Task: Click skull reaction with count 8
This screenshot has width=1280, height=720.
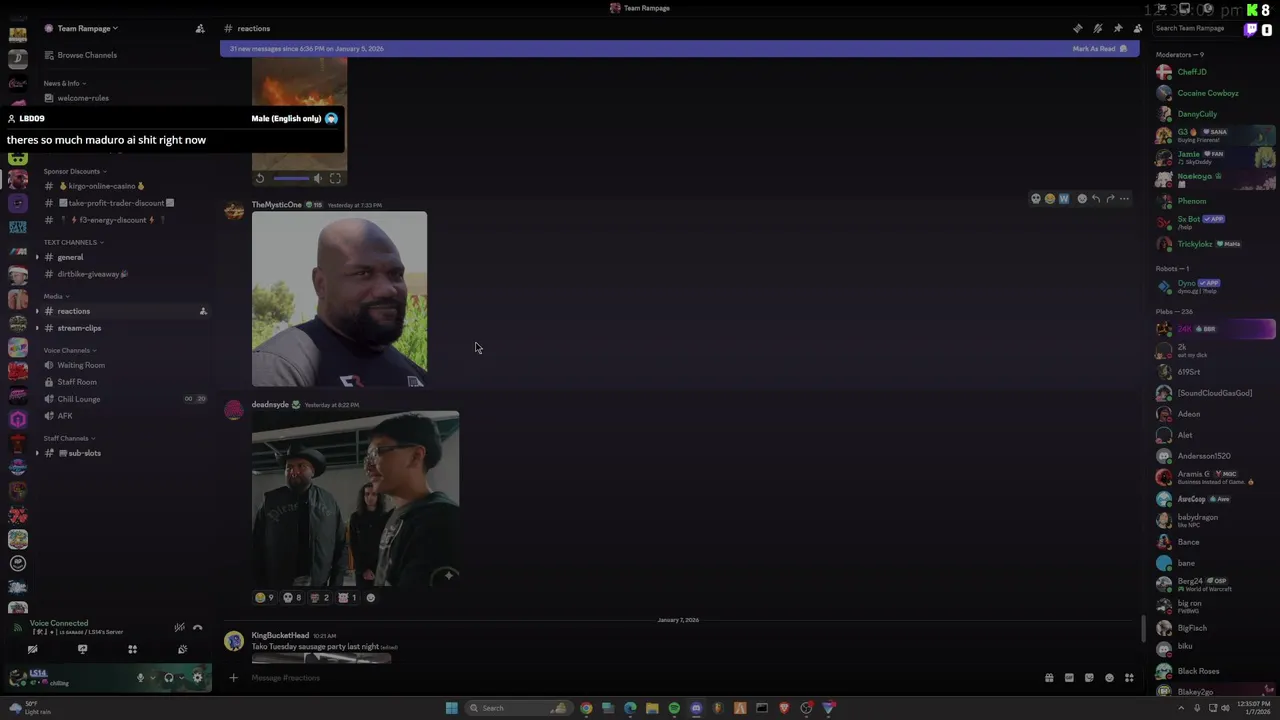Action: click(x=292, y=598)
